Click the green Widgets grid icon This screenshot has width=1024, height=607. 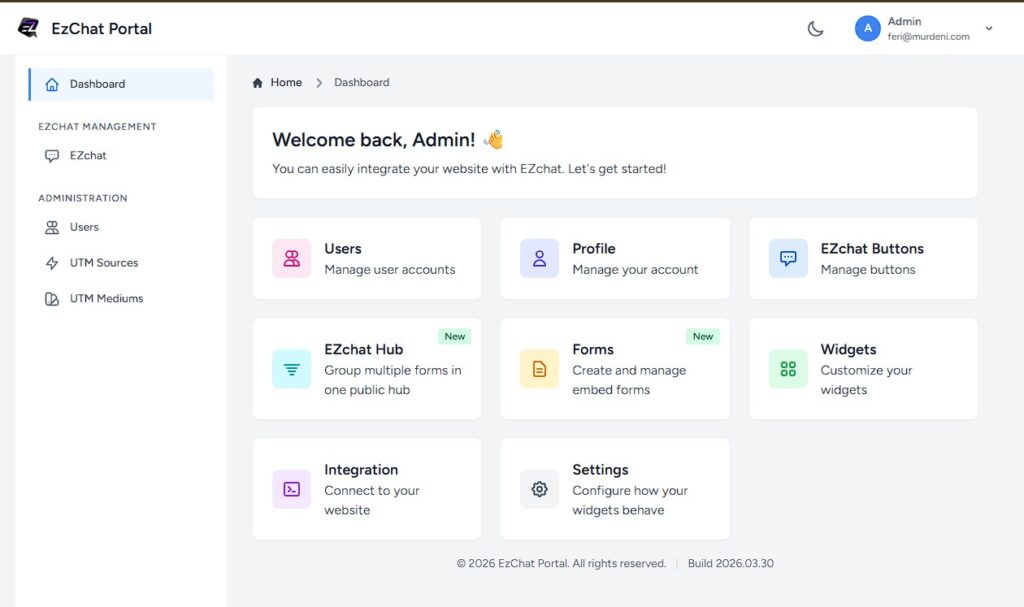(x=788, y=369)
